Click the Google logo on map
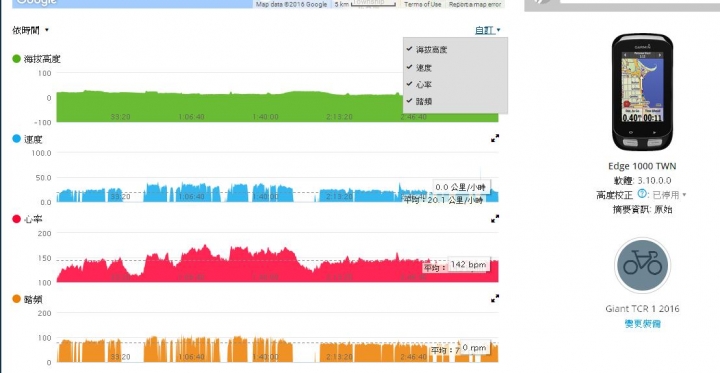This screenshot has height=373, width=720. (x=37, y=2)
